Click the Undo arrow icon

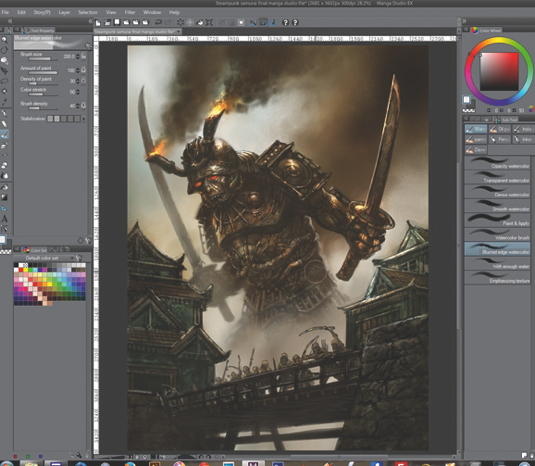pyautogui.click(x=158, y=23)
